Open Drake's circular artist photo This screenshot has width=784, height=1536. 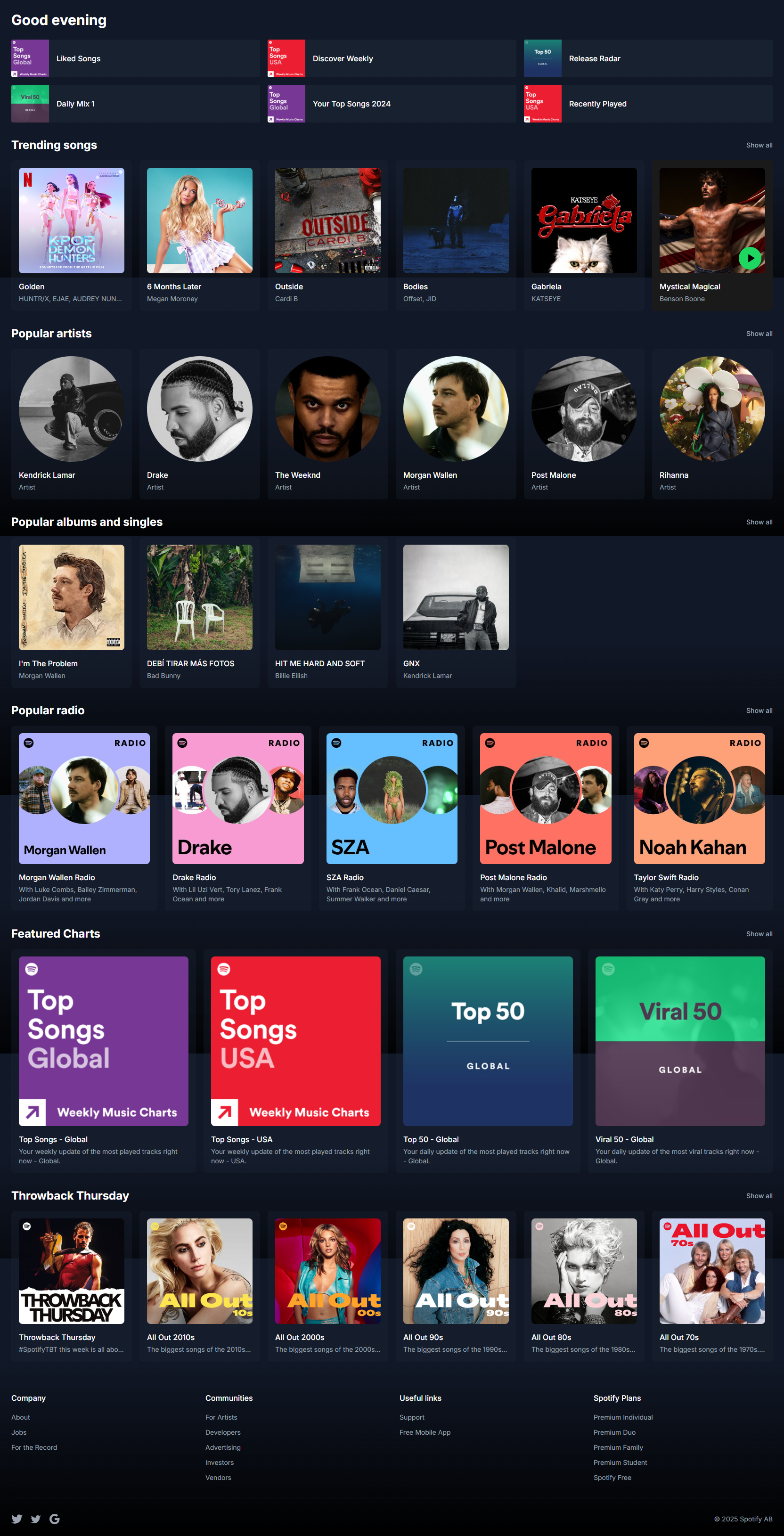click(200, 409)
